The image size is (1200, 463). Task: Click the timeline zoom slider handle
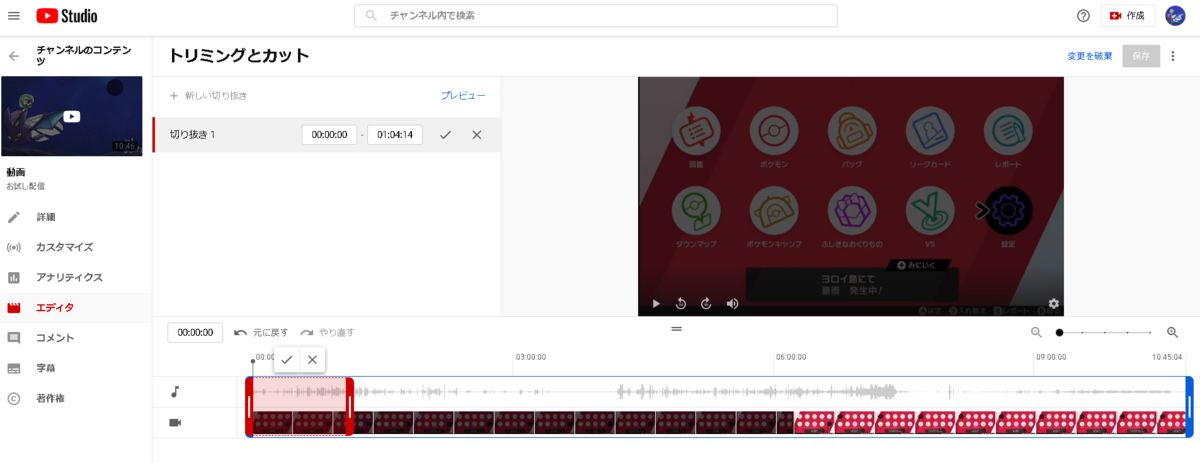click(x=1059, y=333)
